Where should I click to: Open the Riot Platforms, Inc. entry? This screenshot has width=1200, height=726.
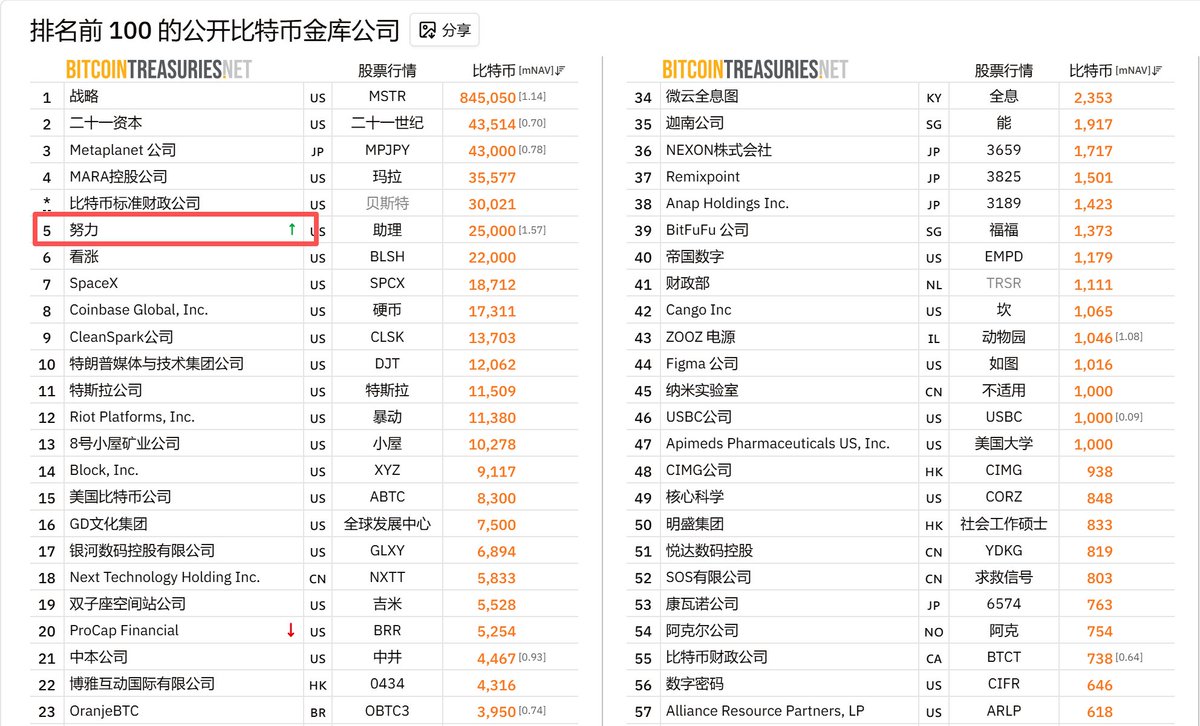pos(132,417)
